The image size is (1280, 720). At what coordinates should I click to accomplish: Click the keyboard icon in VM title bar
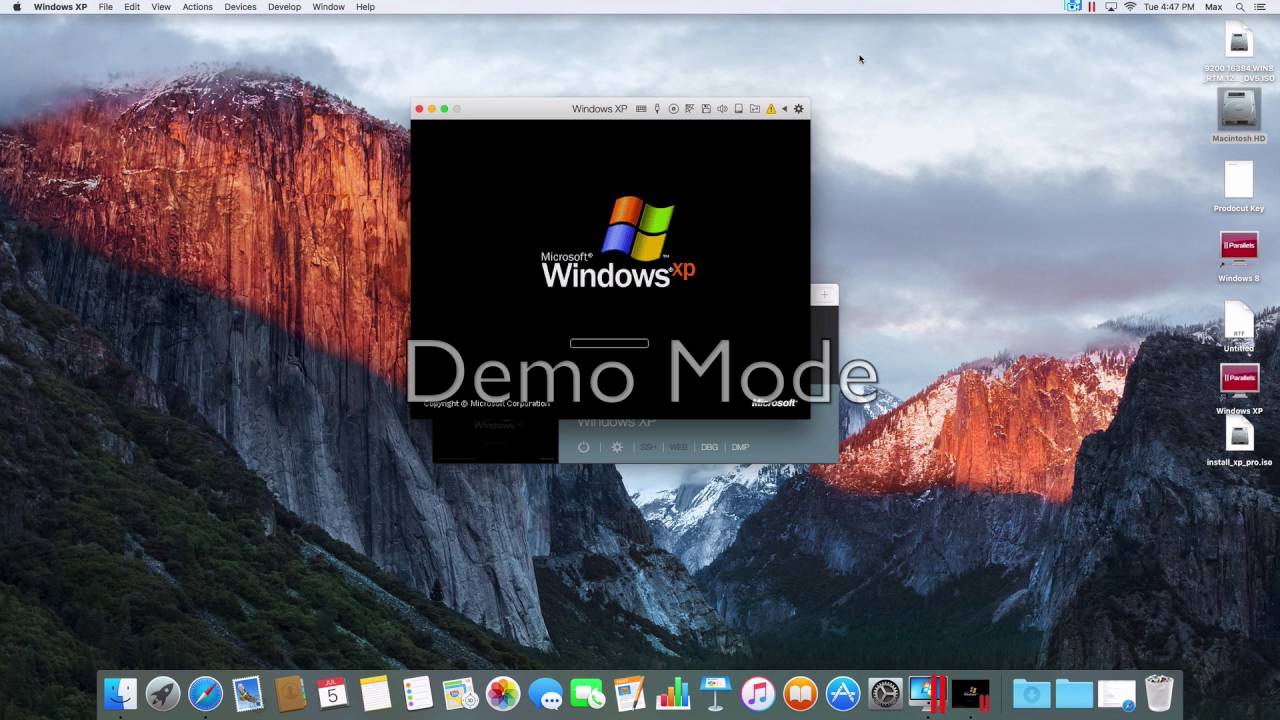[x=641, y=109]
